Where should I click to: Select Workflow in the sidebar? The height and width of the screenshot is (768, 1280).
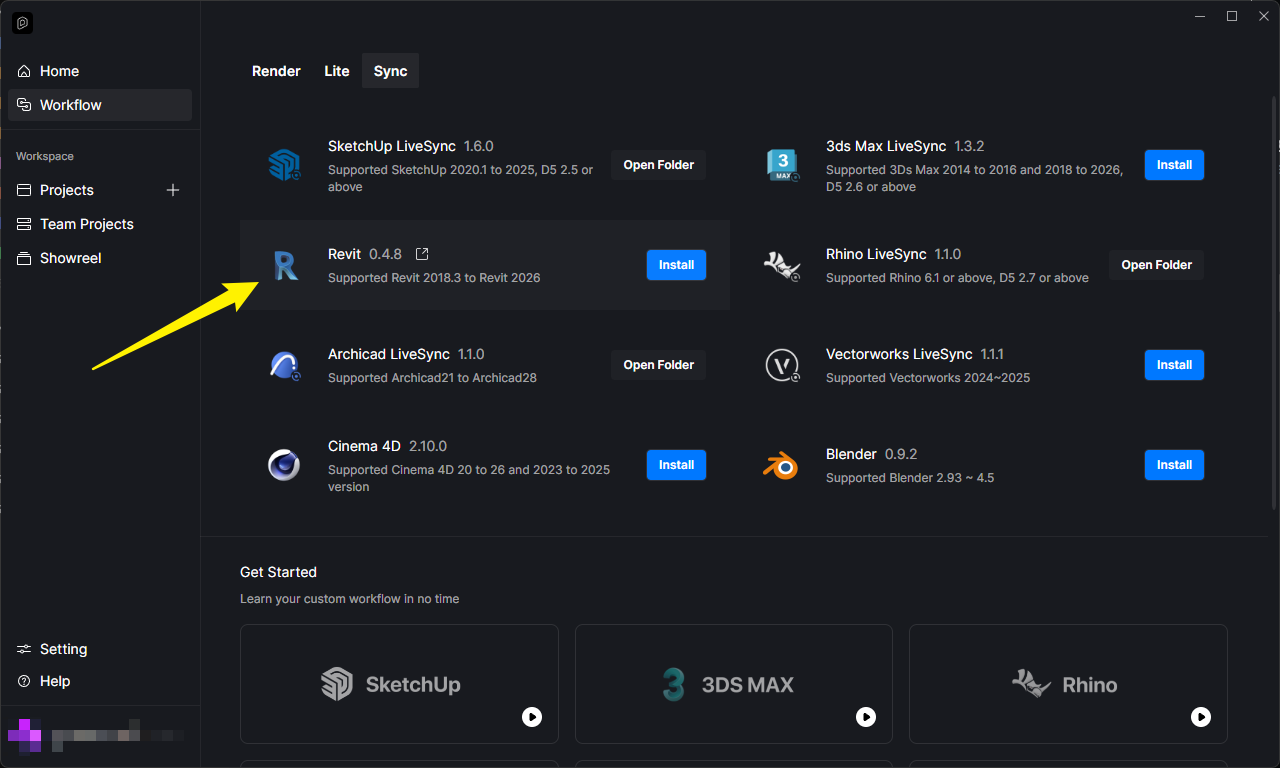[x=100, y=105]
